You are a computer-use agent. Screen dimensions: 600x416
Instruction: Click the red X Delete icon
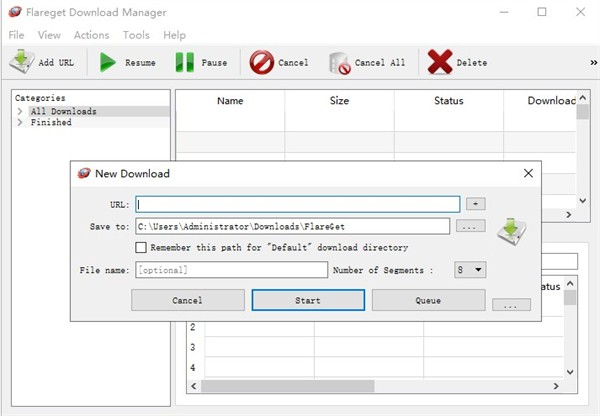pyautogui.click(x=440, y=62)
